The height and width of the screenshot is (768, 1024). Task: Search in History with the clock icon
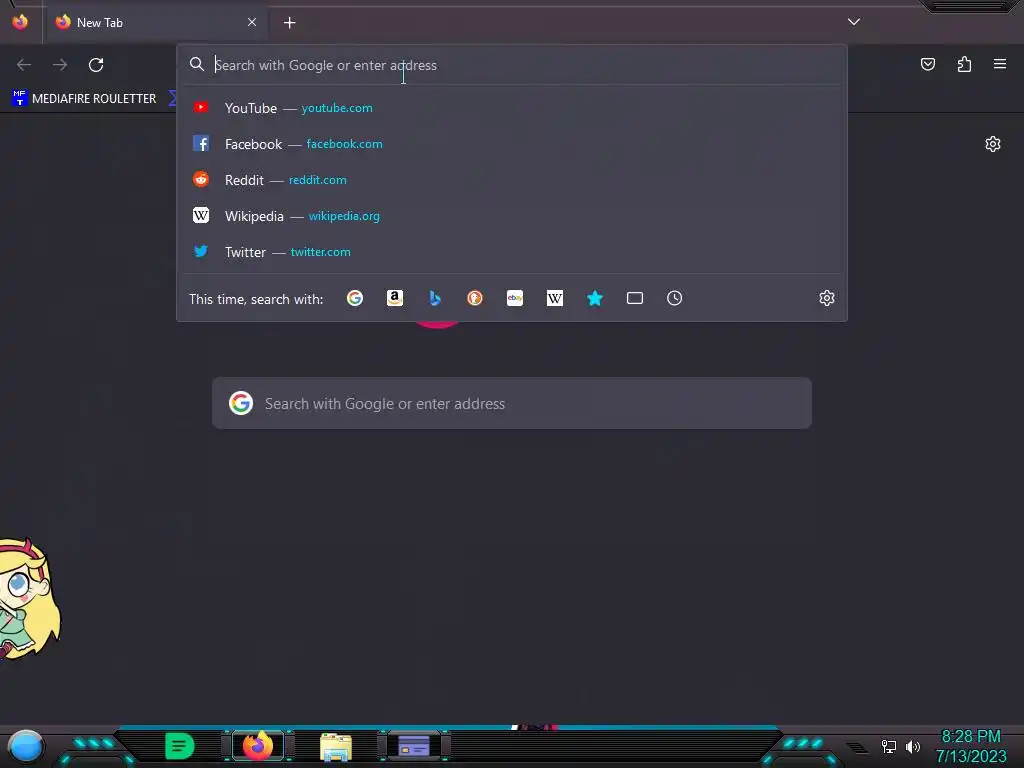(675, 298)
